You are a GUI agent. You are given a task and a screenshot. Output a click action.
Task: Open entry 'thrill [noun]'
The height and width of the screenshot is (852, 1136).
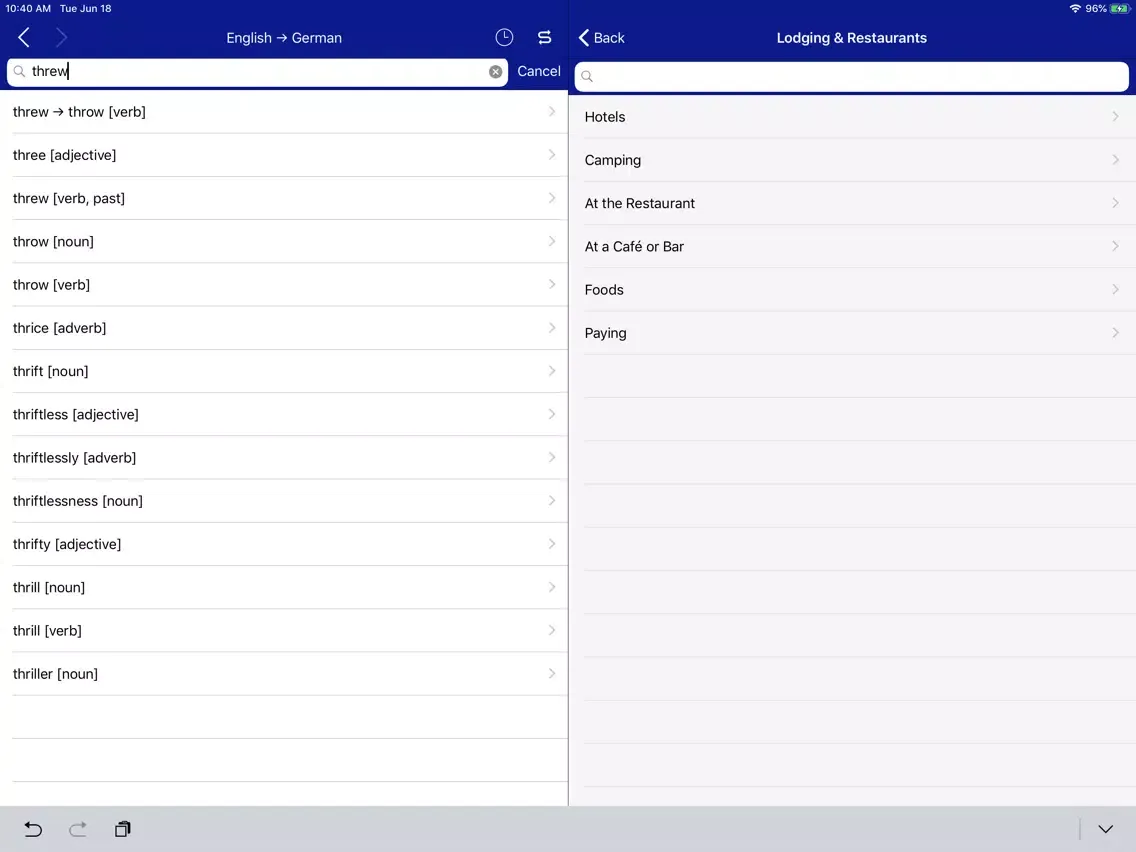pyautogui.click(x=284, y=588)
